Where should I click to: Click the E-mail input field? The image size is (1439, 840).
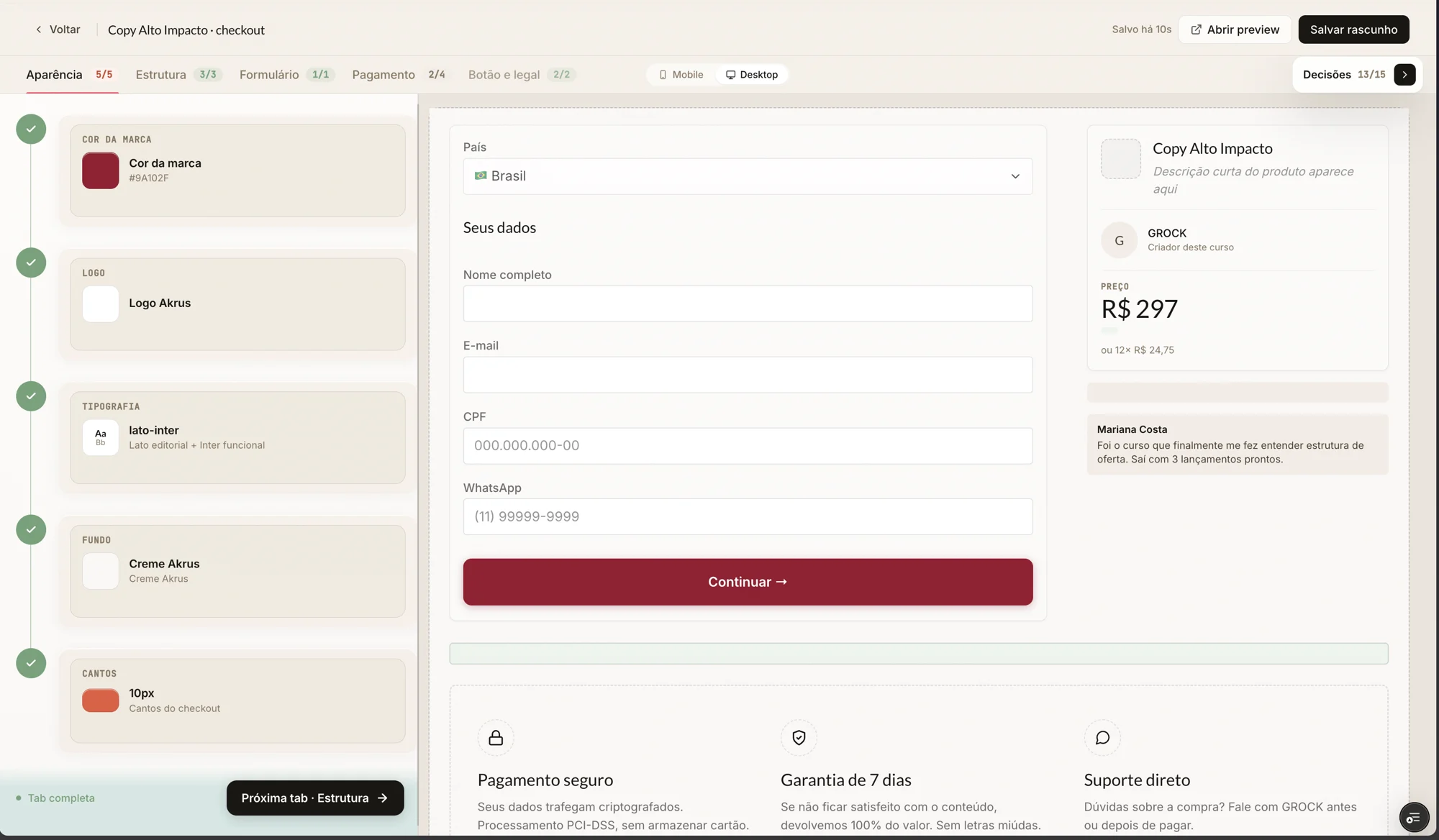(x=748, y=375)
